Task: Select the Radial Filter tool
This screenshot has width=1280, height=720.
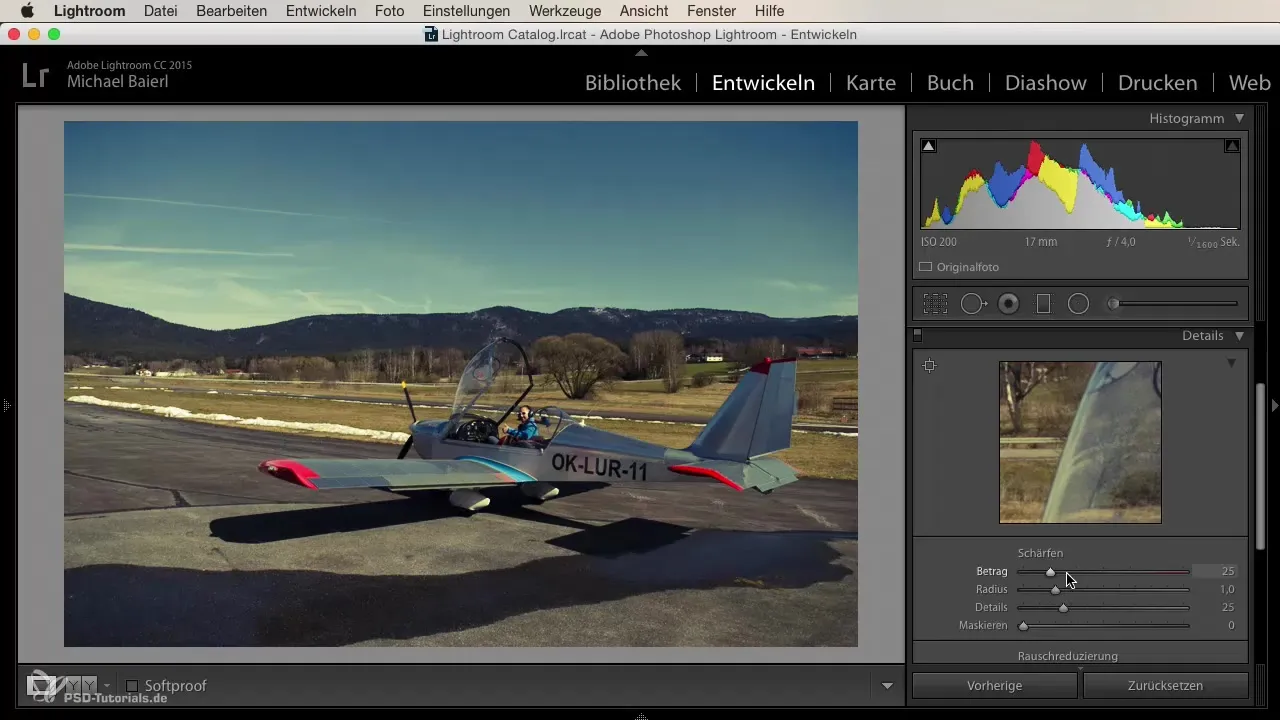Action: 1078,304
